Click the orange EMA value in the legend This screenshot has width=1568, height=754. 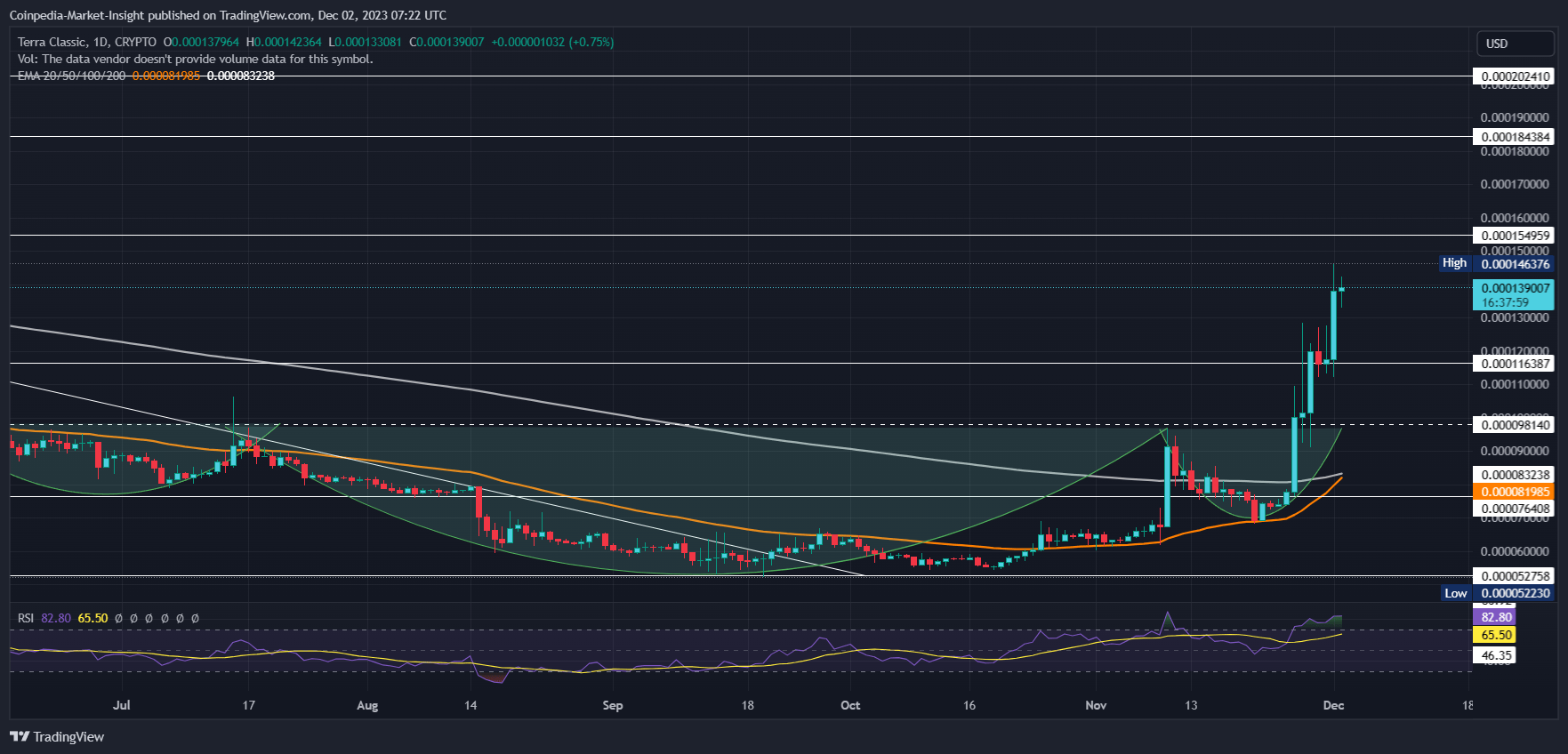pos(166,76)
